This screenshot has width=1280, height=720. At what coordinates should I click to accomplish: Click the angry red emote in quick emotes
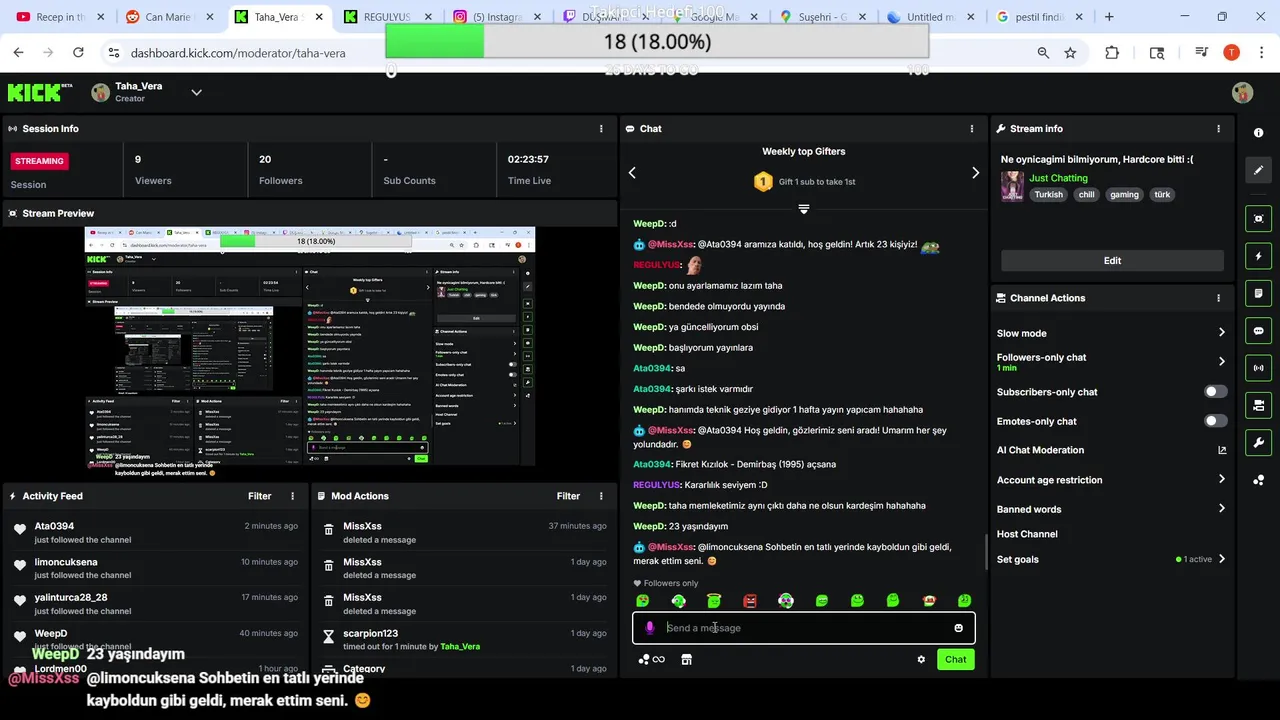click(750, 601)
